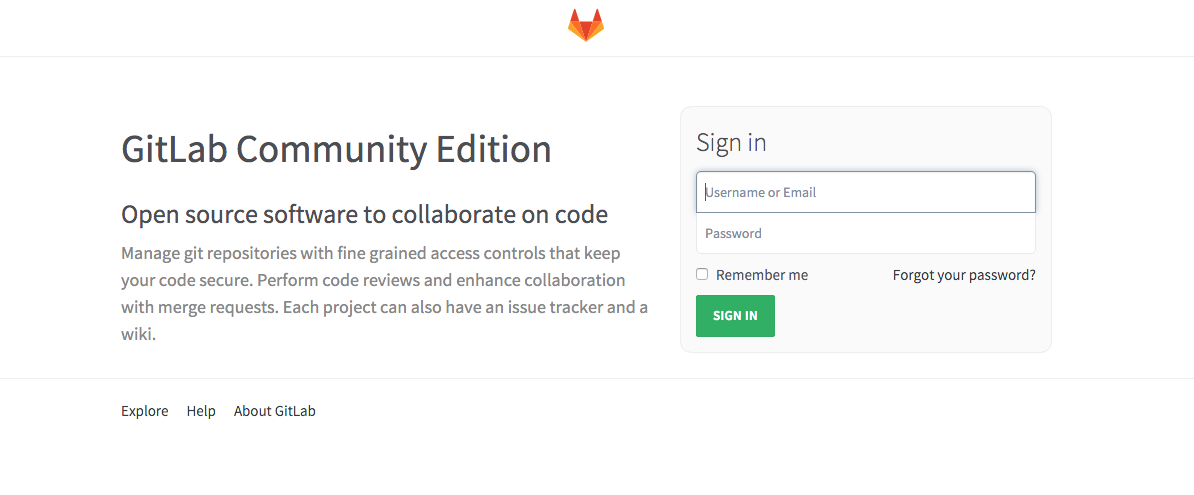Screen dimensions: 1194x495
Task: Open the 'Forgot your password?' link
Action: coord(964,275)
